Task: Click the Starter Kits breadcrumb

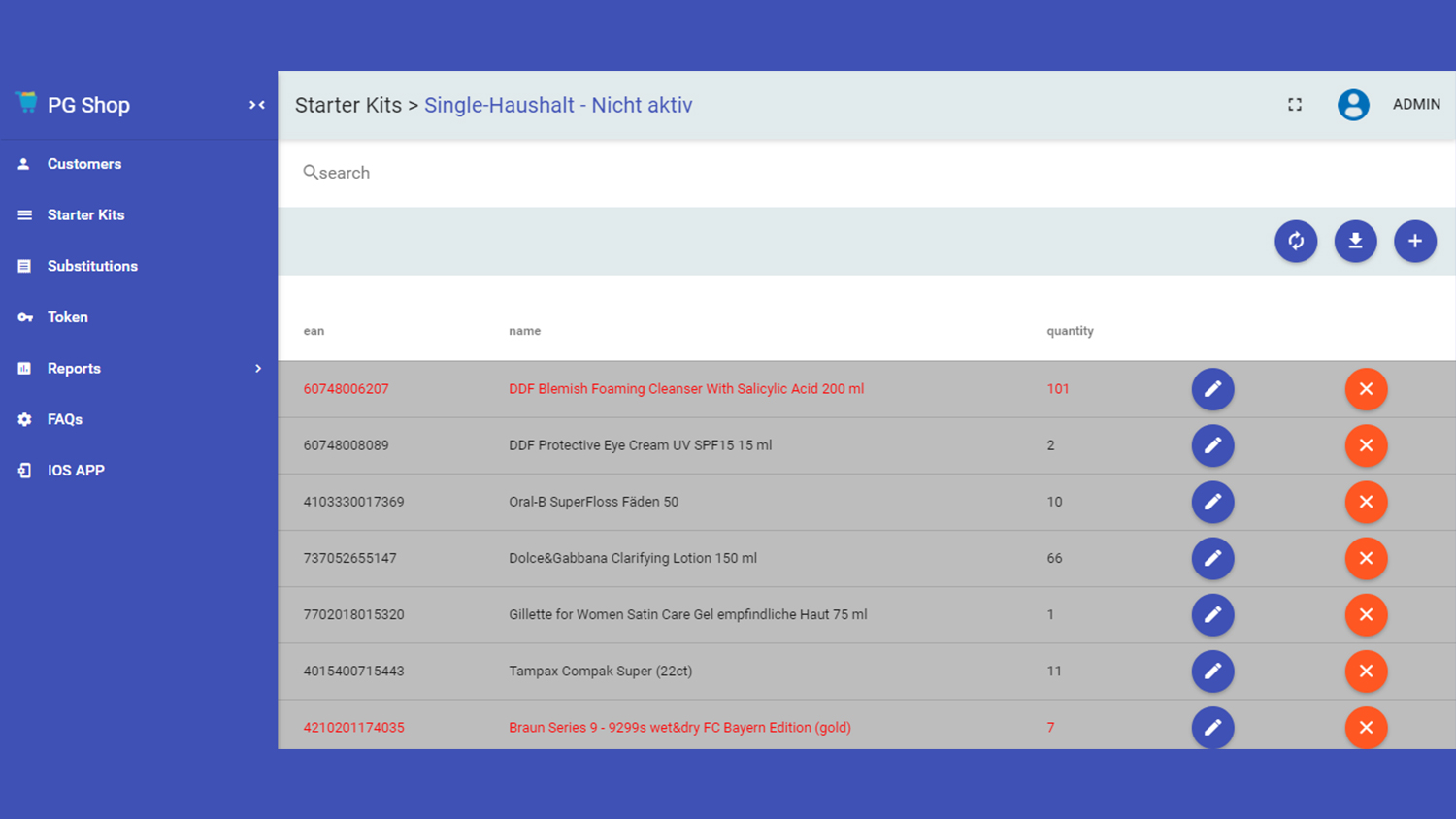Action: (x=348, y=105)
